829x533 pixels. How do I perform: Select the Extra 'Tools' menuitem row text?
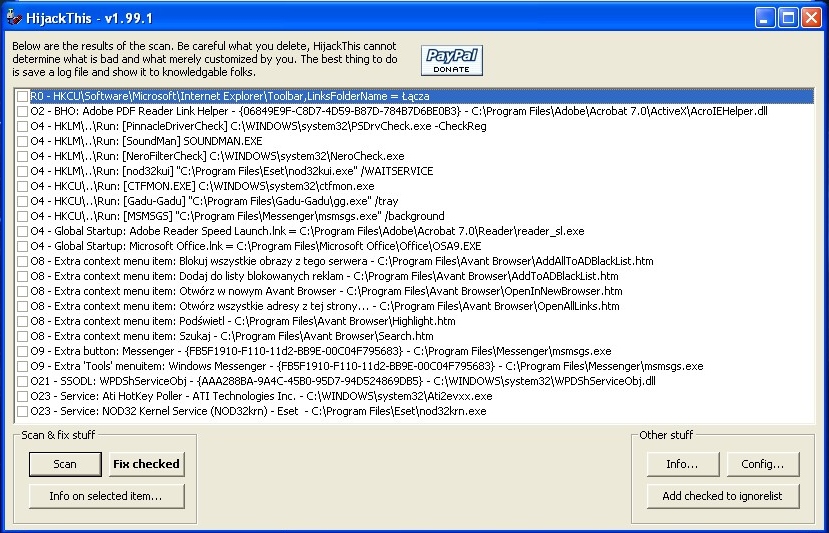(366, 366)
